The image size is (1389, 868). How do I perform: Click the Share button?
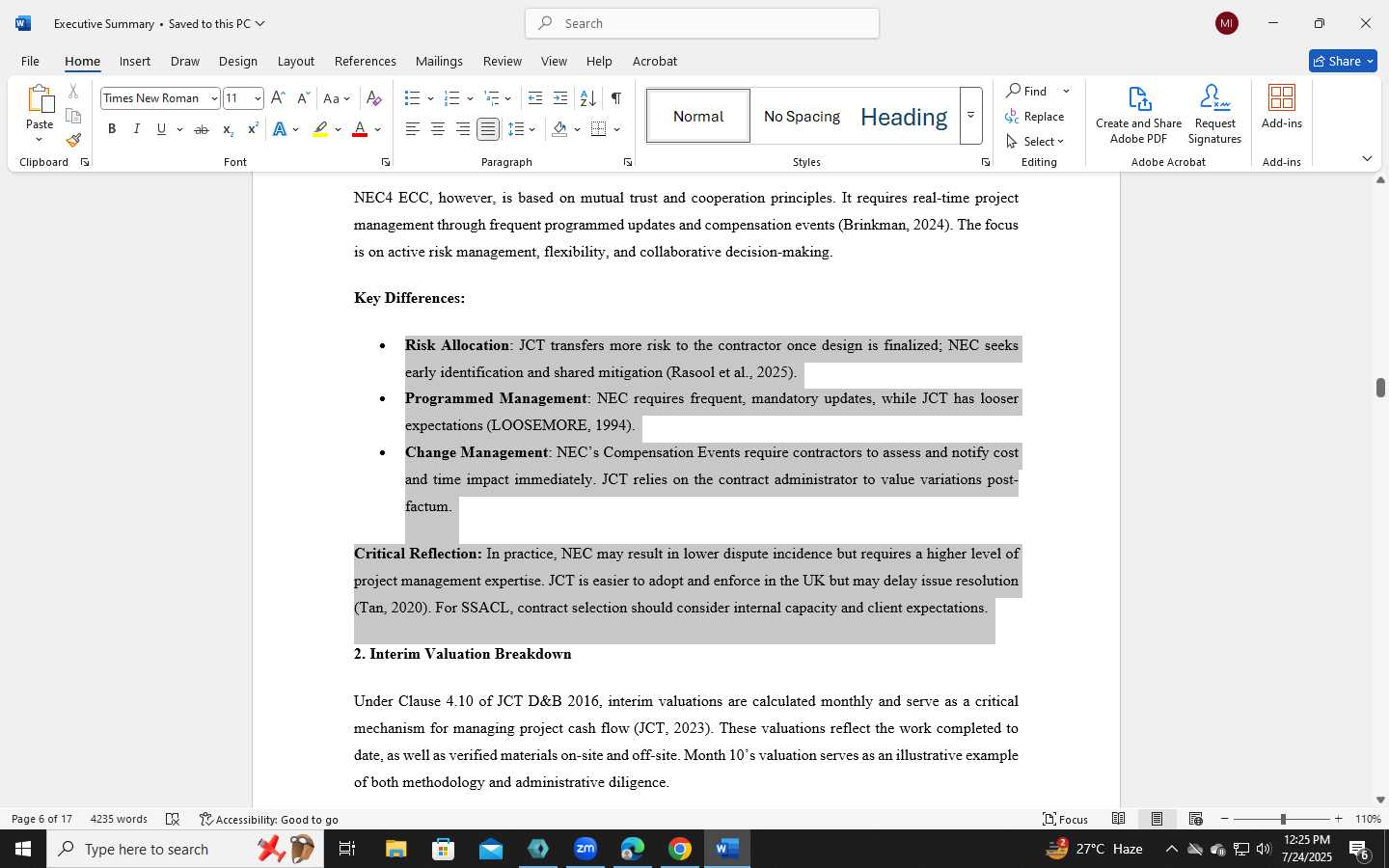(x=1343, y=61)
